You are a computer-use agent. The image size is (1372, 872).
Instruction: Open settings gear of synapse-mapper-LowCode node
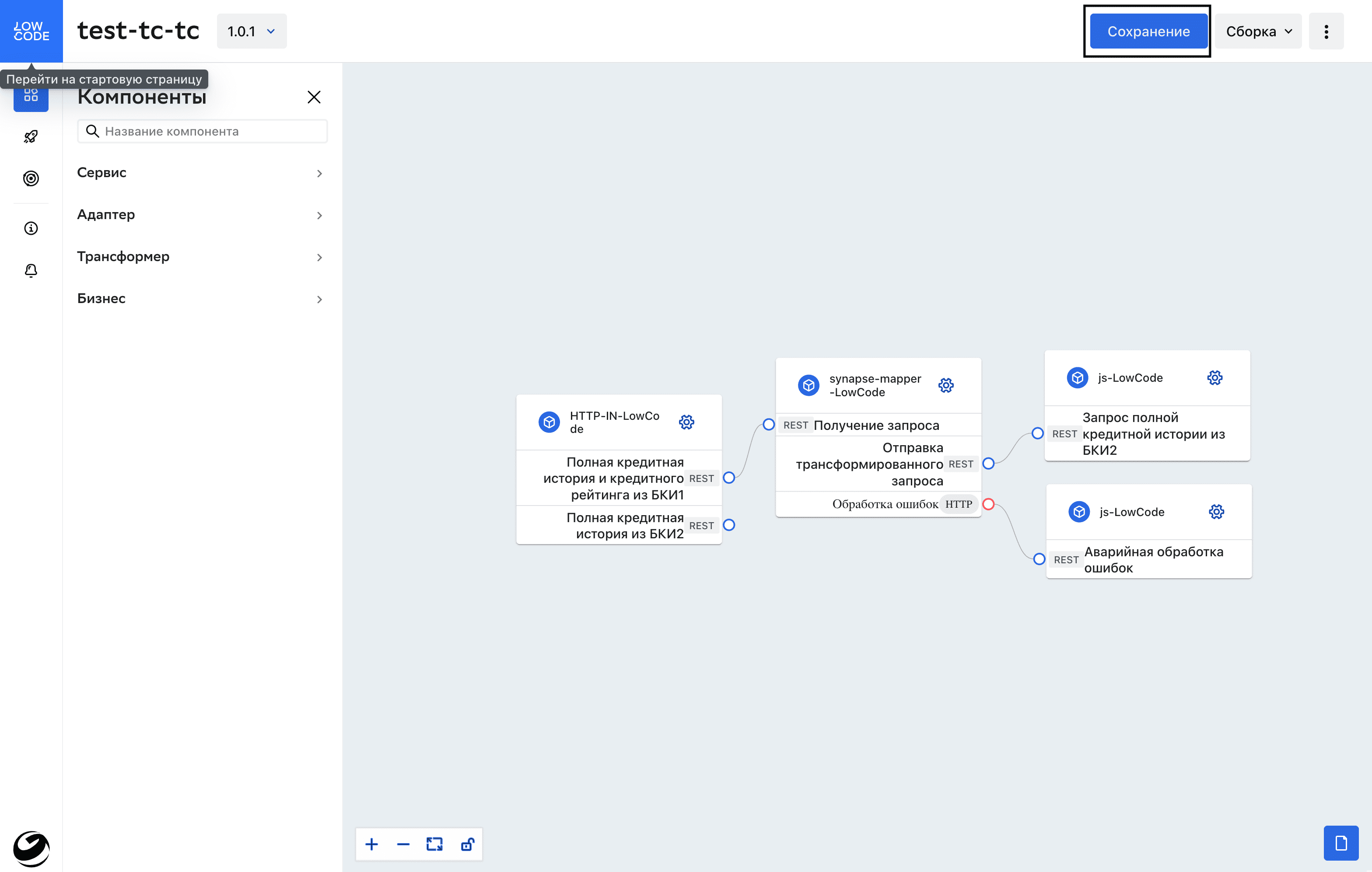[945, 386]
